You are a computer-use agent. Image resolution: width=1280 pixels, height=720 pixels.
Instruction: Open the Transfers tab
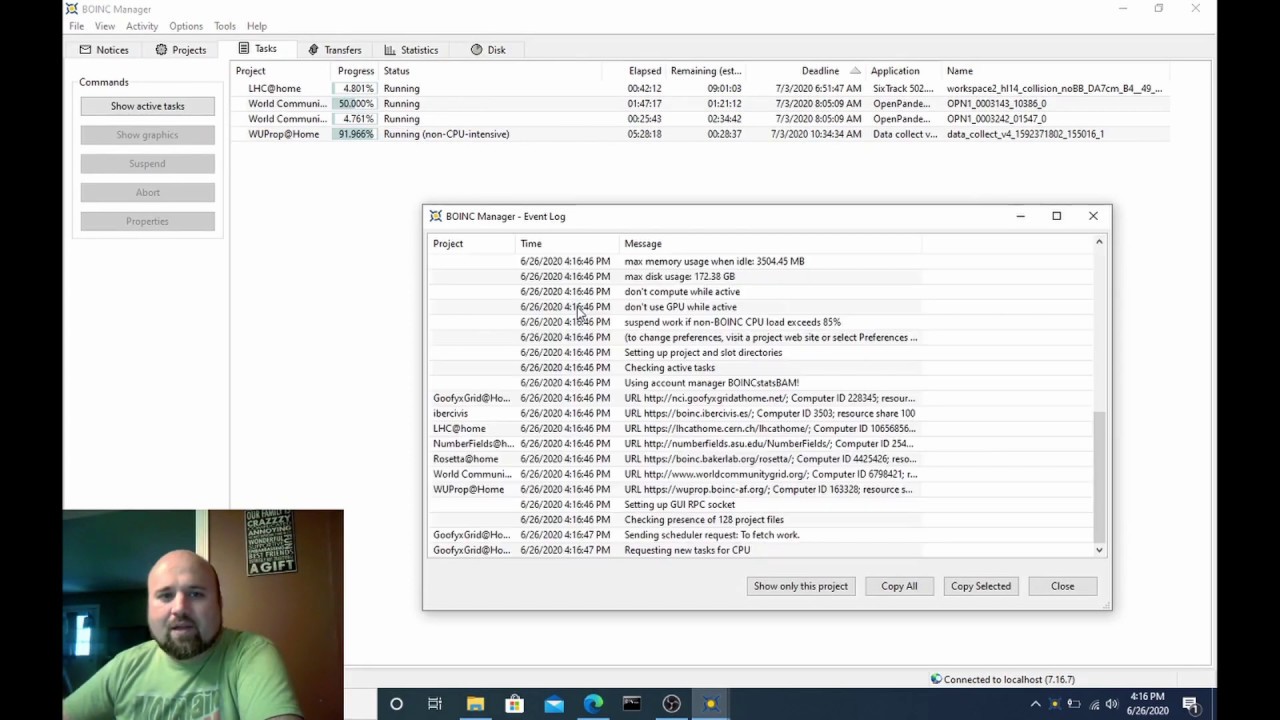[x=334, y=49]
